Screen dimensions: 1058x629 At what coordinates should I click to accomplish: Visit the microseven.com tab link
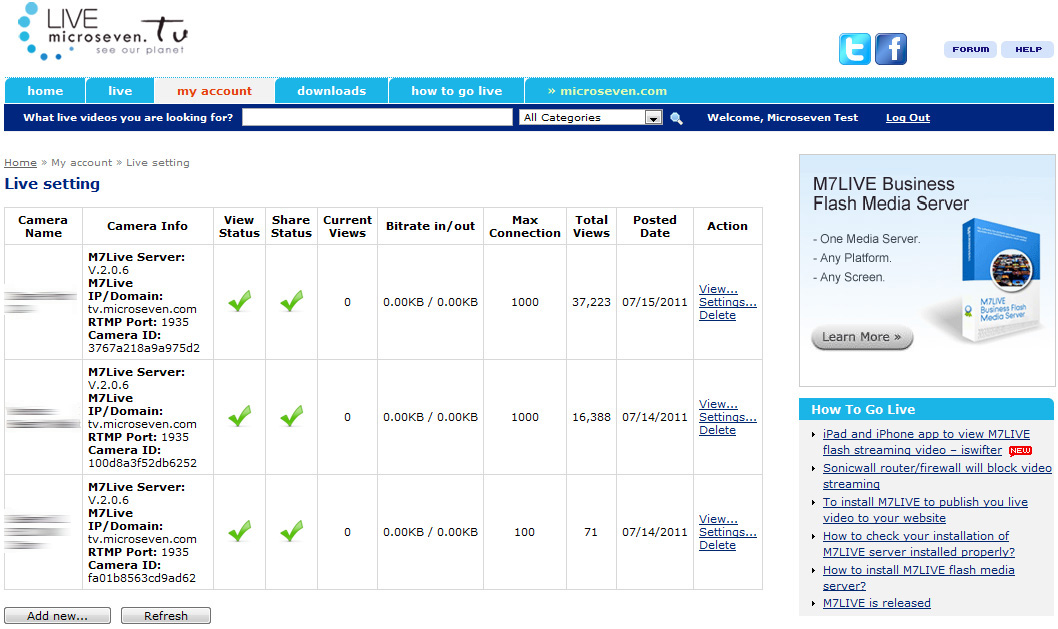point(607,91)
